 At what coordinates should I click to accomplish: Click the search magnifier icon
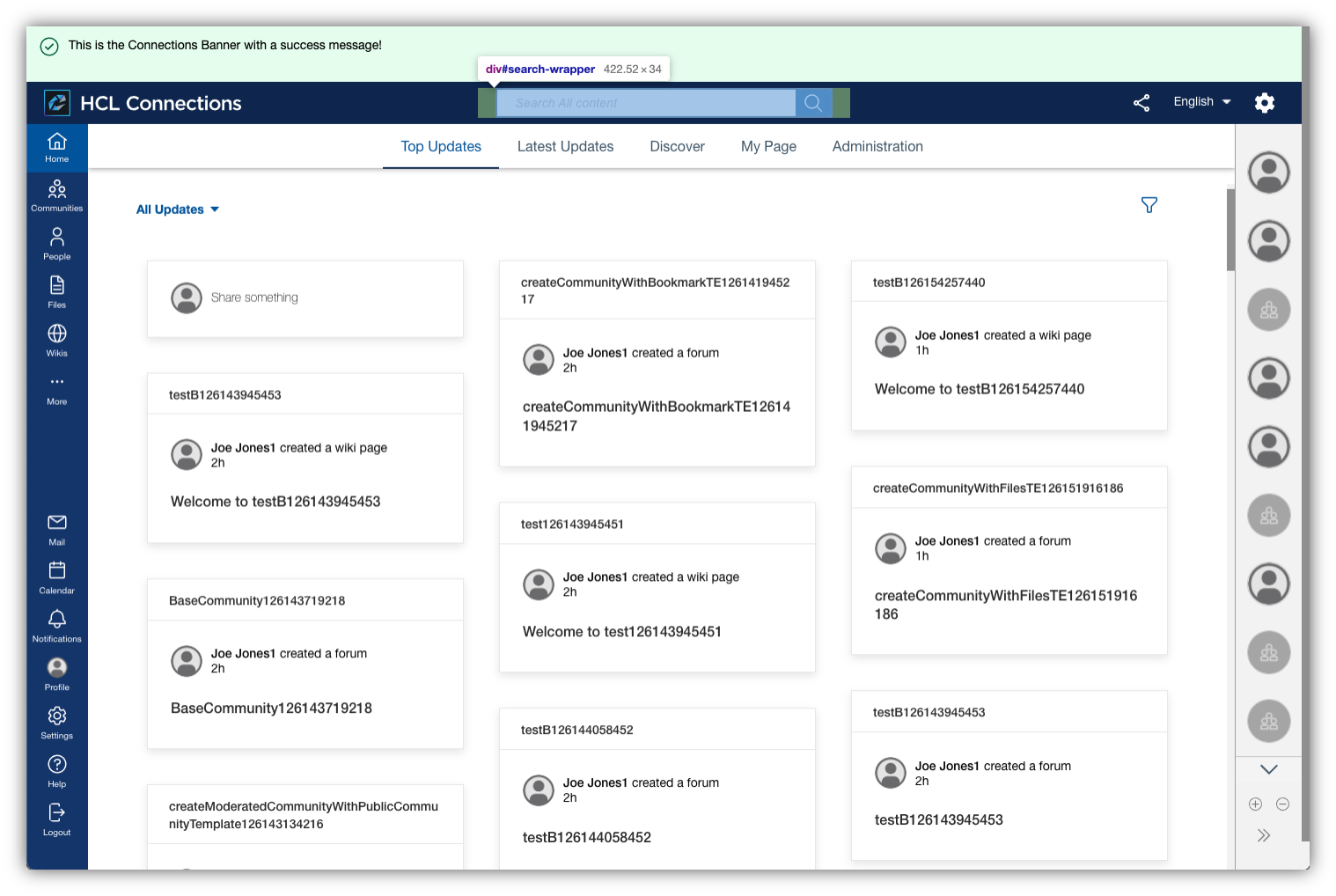pyautogui.click(x=812, y=102)
